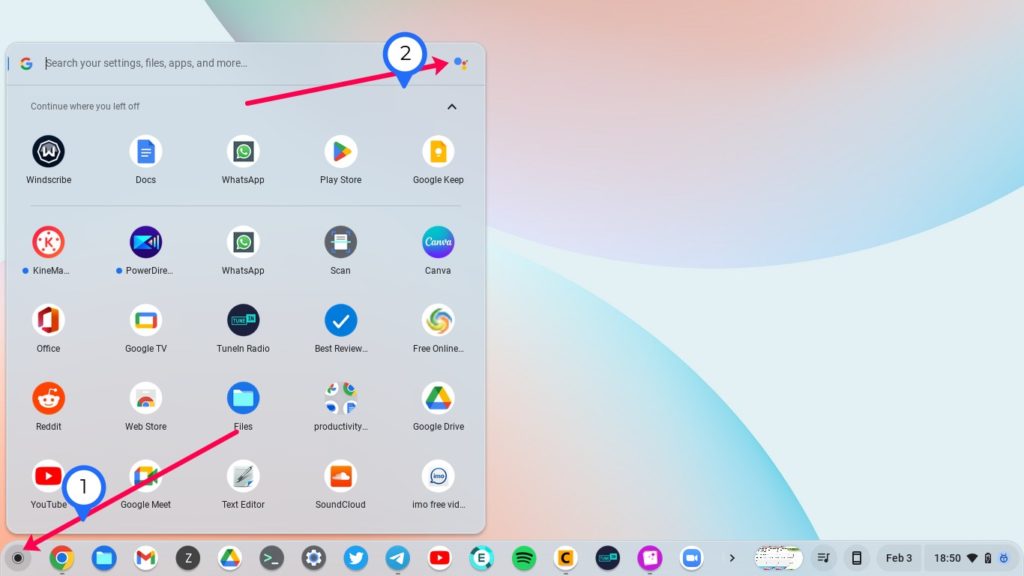Open the dark Z app on the shelf

click(187, 558)
